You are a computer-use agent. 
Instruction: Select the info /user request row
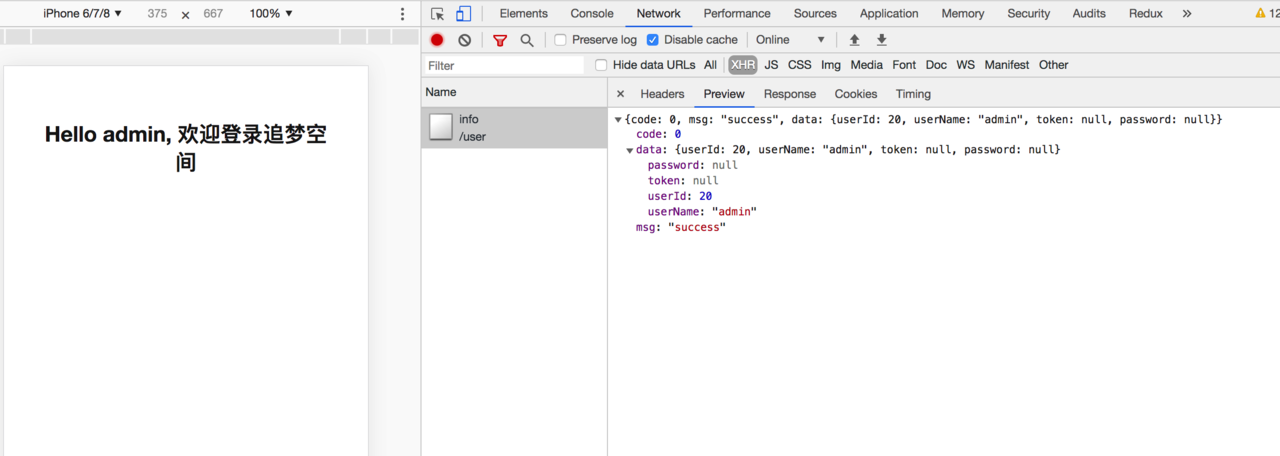pos(514,128)
